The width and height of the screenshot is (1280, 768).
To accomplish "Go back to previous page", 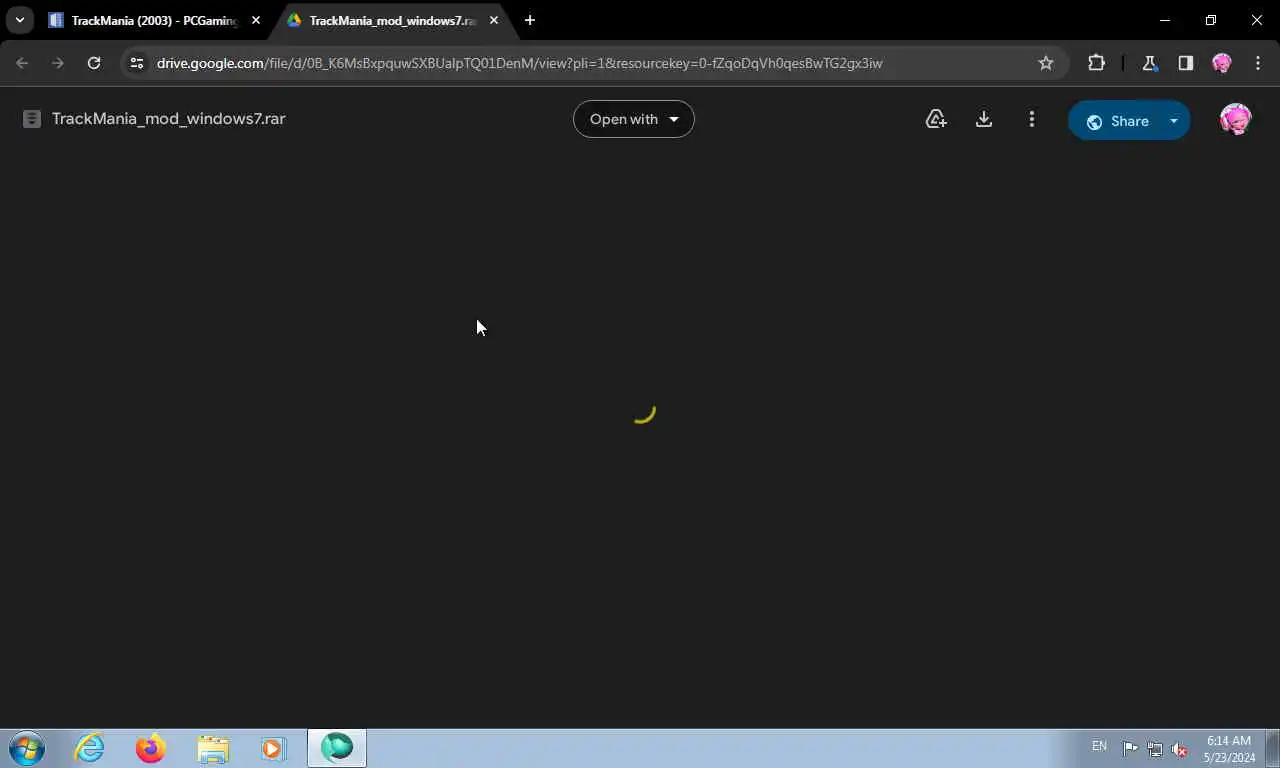I will tap(22, 63).
